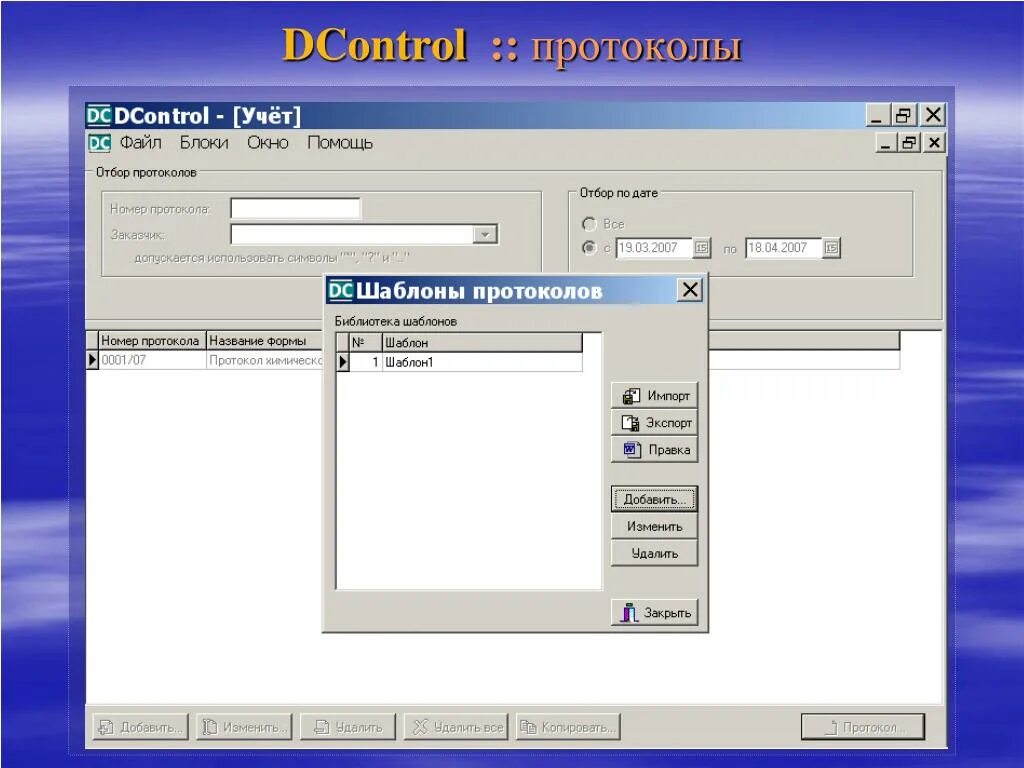Screen dimensions: 1024x768
Task: Click the Протокол... button at bottom right
Action: coord(863,727)
